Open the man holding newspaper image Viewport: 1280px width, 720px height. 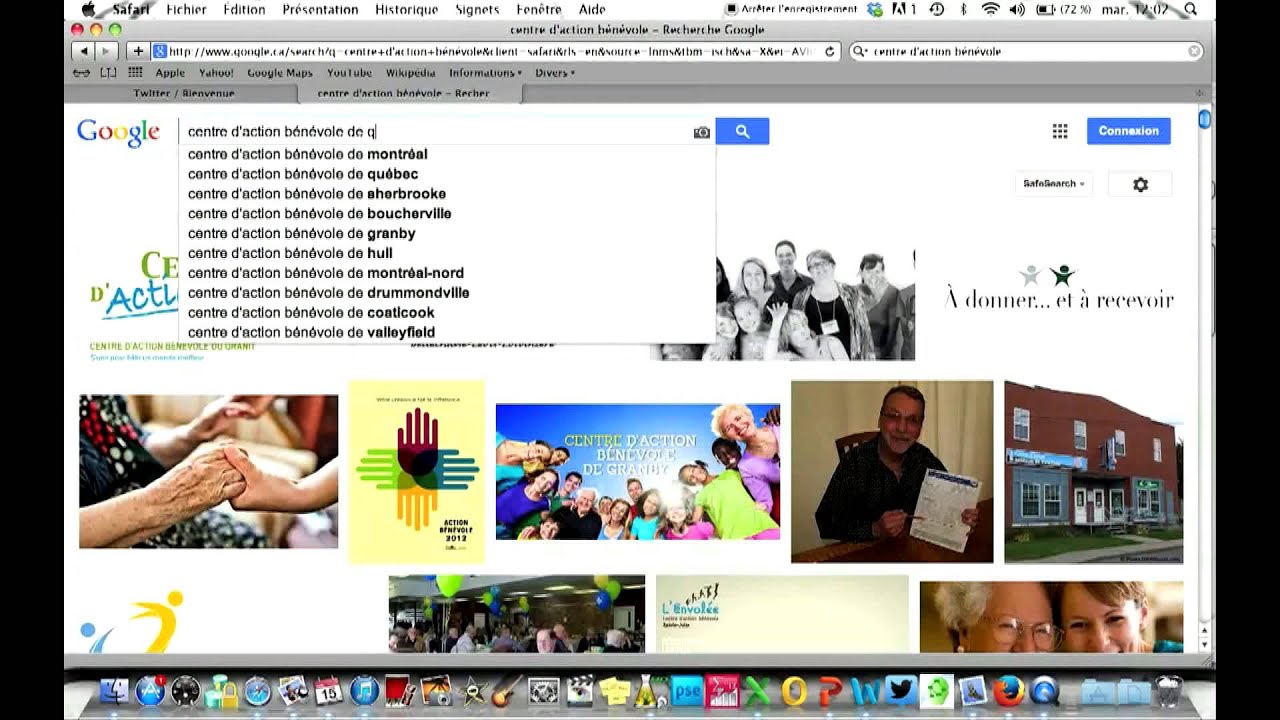[892, 471]
